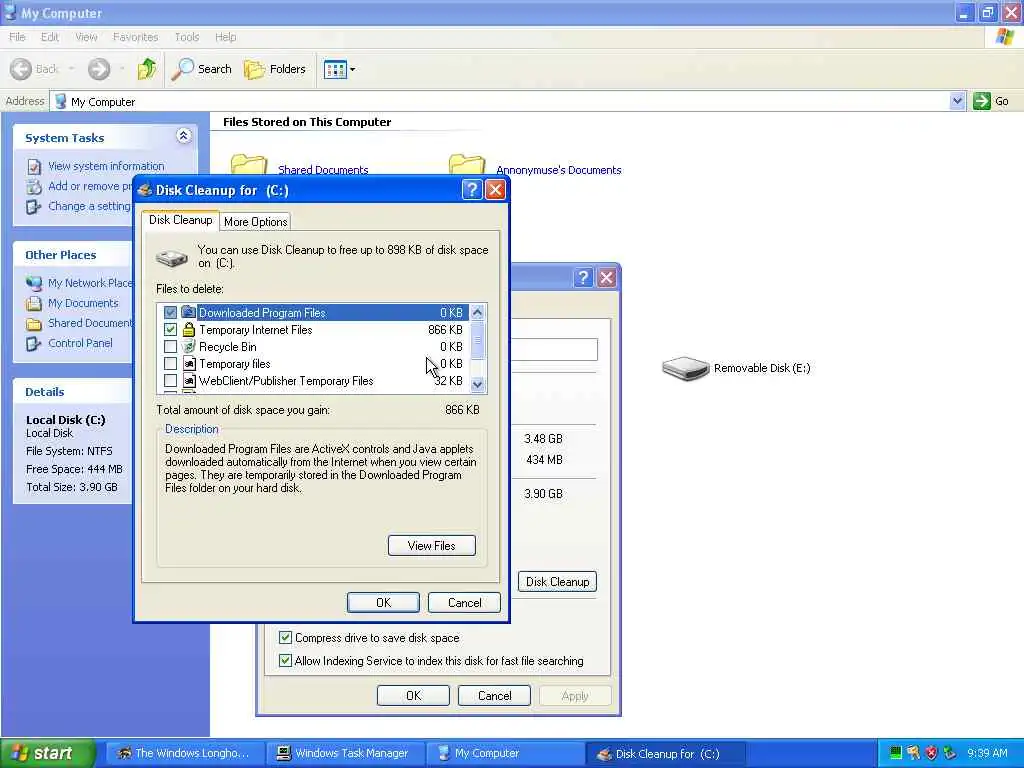
Task: Switch to The Windows Longhorn taskbar button
Action: pos(185,753)
